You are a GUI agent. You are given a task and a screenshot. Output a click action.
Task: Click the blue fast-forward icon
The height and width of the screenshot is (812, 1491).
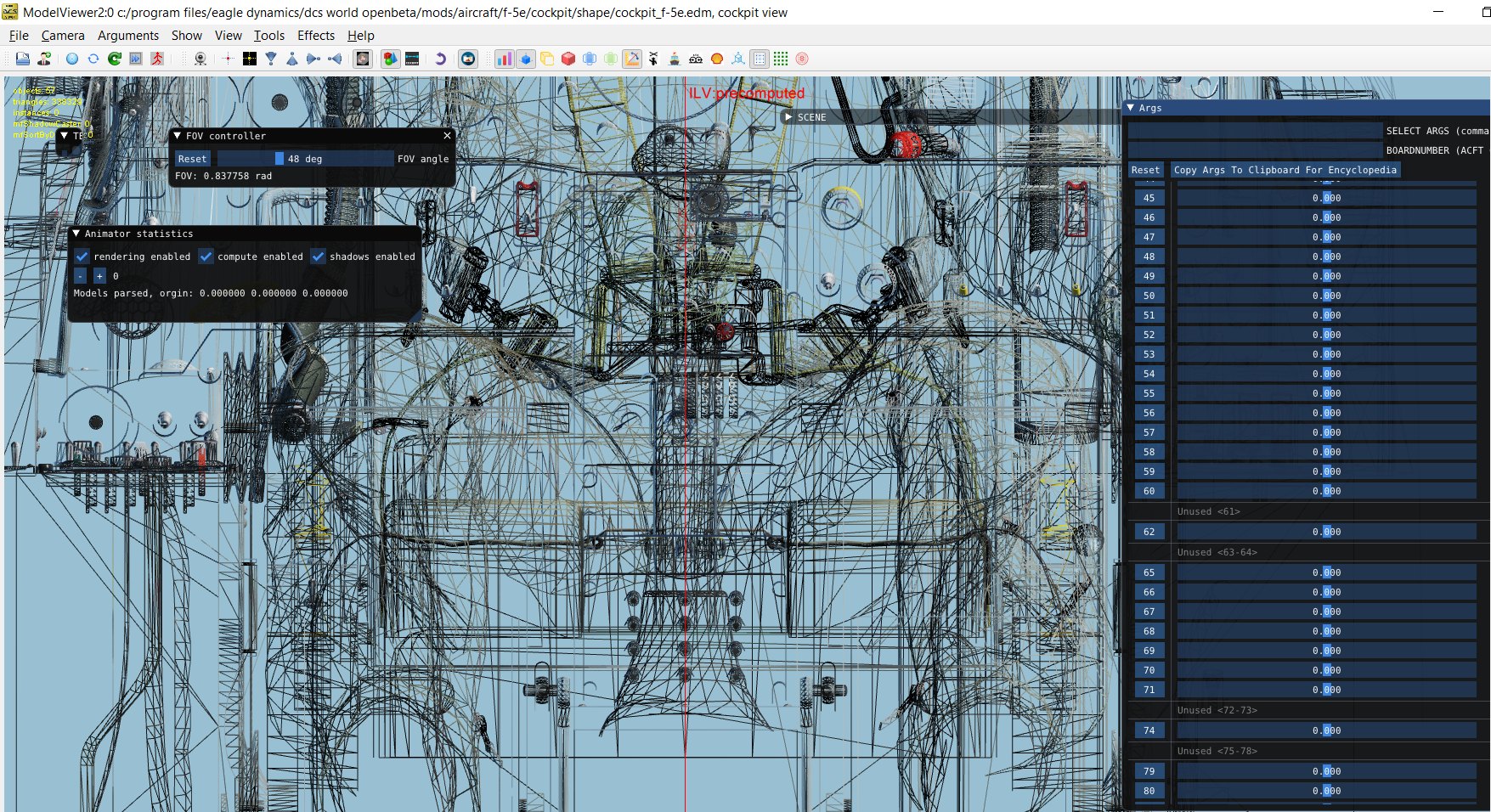point(136,59)
